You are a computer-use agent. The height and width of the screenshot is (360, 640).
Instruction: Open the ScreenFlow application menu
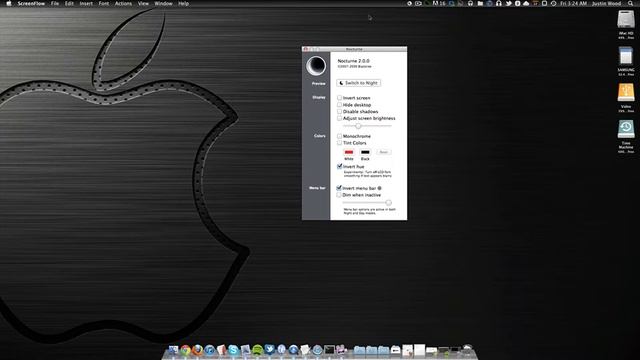(31, 3)
